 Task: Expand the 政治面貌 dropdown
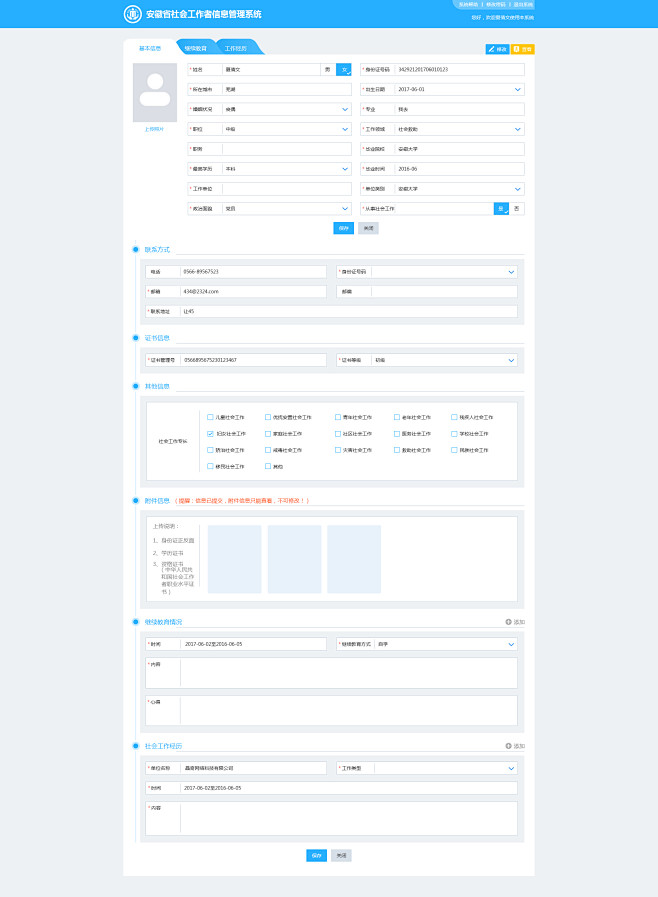coord(344,209)
